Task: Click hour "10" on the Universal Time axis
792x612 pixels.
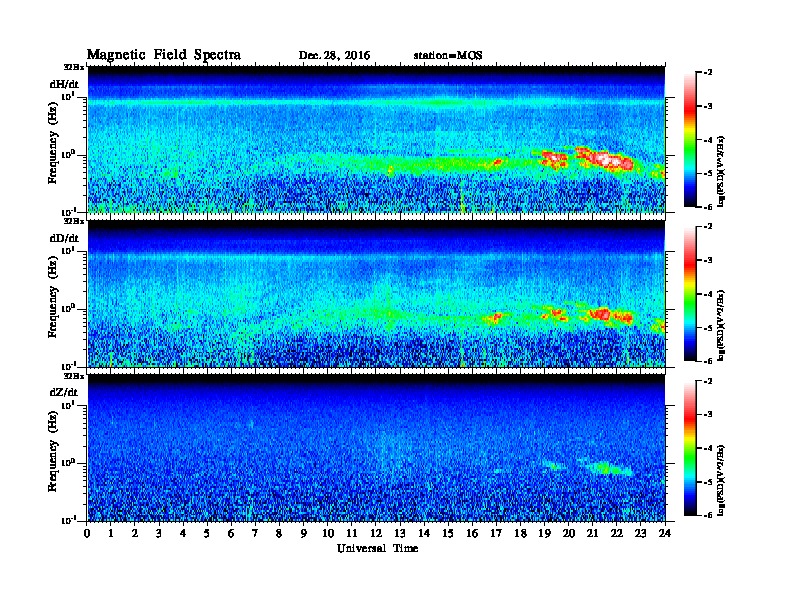Action: click(328, 533)
